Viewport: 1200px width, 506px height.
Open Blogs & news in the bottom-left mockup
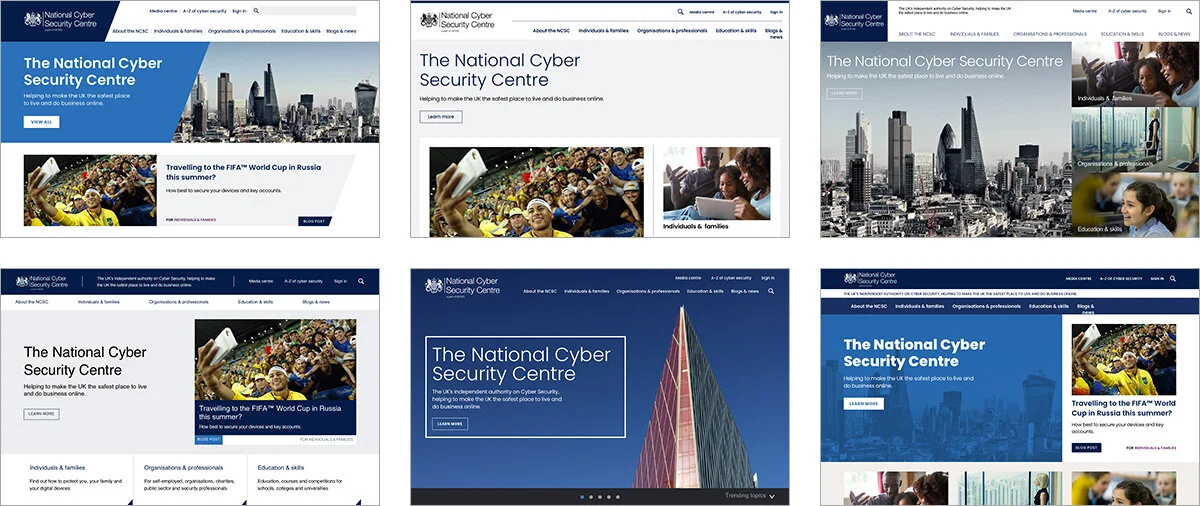[316, 301]
